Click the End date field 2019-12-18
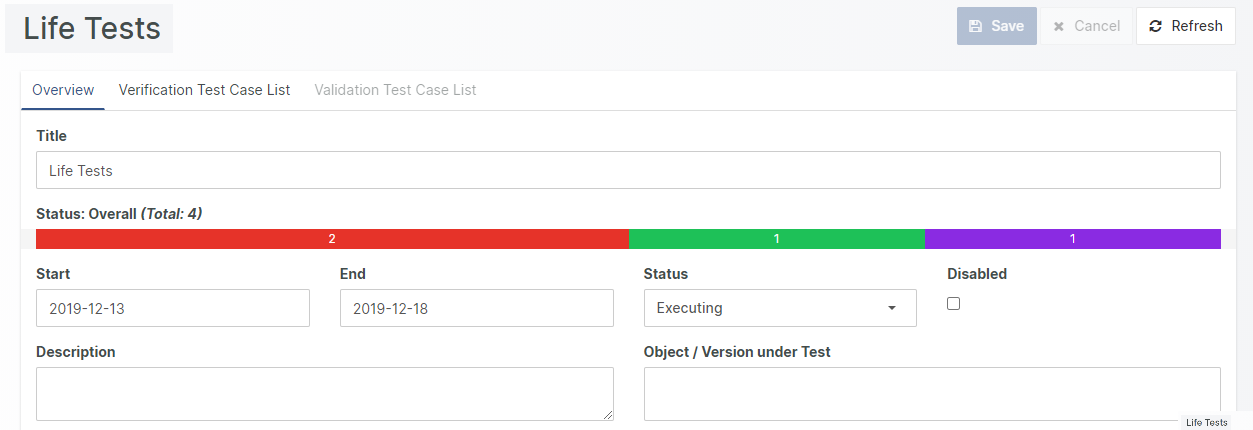 coord(476,308)
